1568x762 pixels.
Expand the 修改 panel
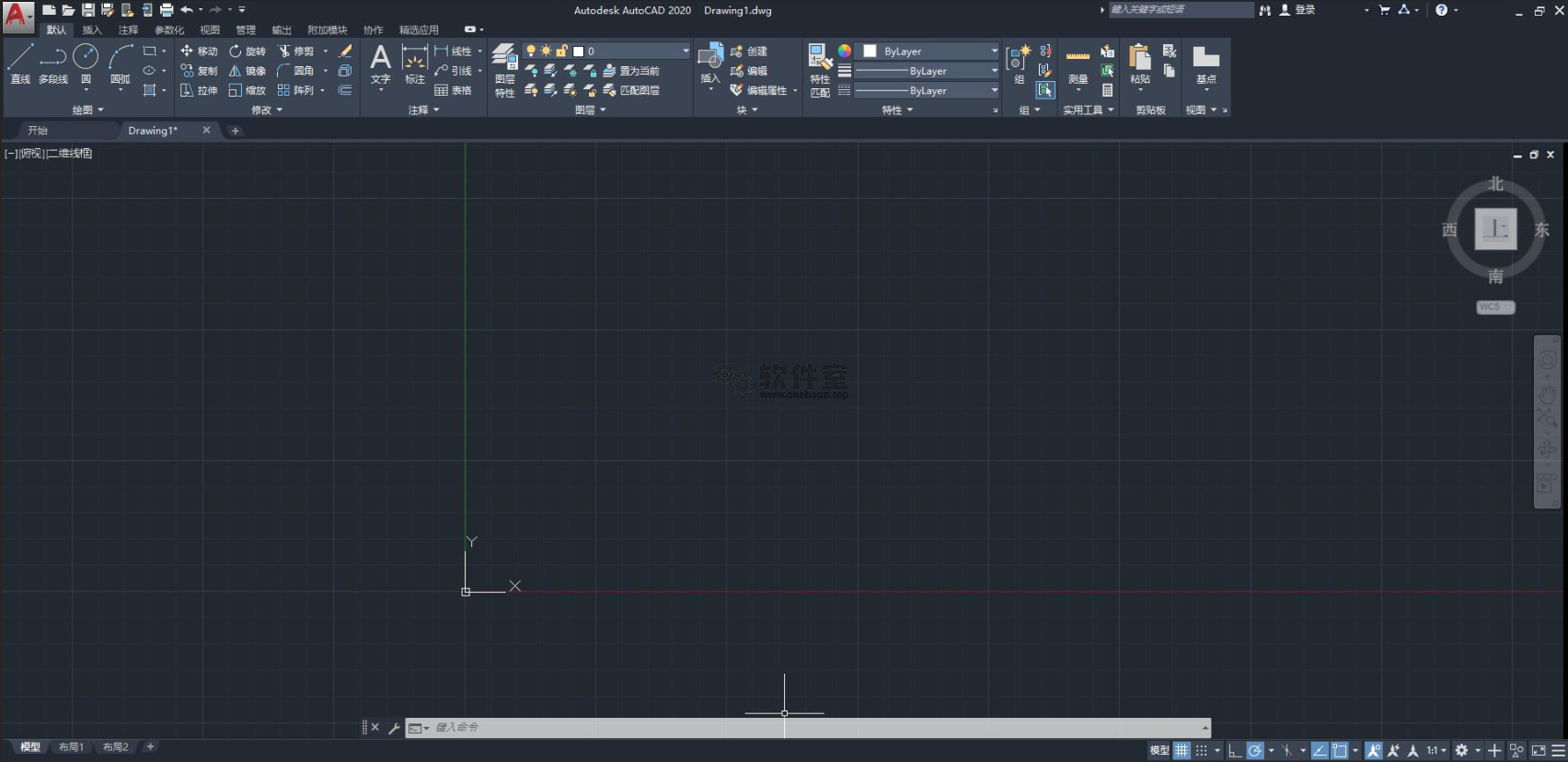tap(267, 110)
